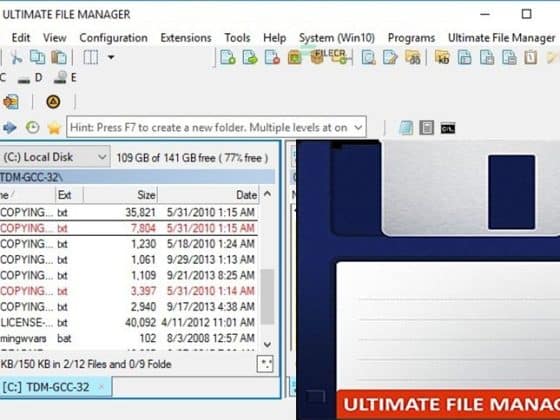Open the Extensions menu
This screenshot has width=560, height=420.
pos(186,38)
